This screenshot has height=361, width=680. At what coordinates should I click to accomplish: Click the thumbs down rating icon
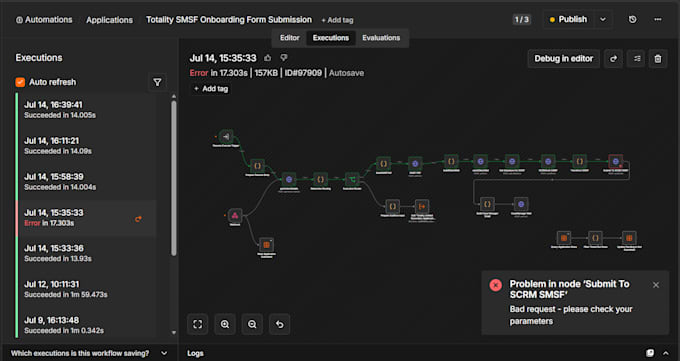pos(284,58)
